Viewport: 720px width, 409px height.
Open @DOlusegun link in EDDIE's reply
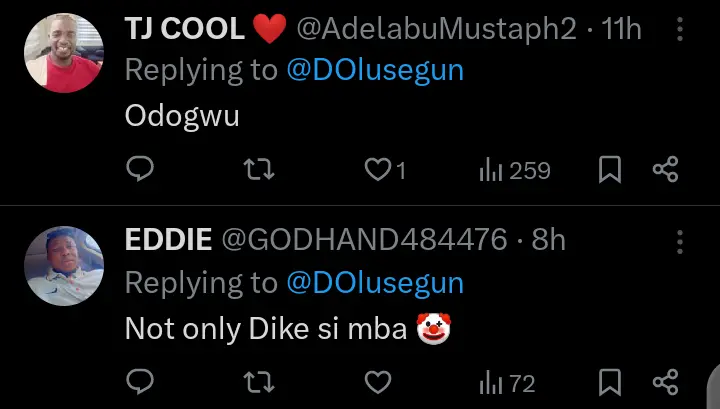tap(375, 283)
